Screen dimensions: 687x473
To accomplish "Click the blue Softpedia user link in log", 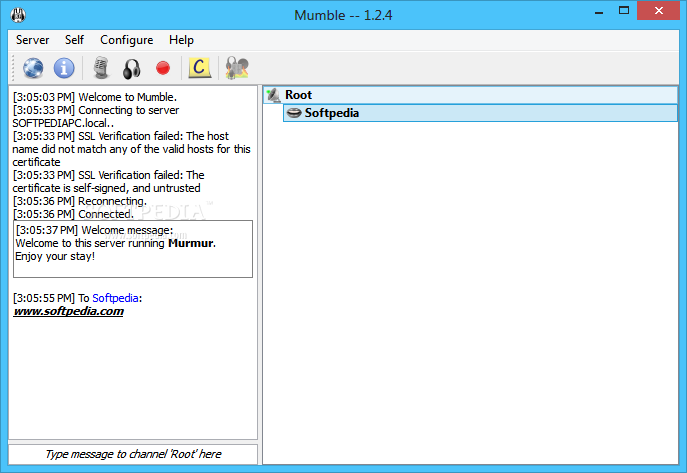I will coord(115,298).
